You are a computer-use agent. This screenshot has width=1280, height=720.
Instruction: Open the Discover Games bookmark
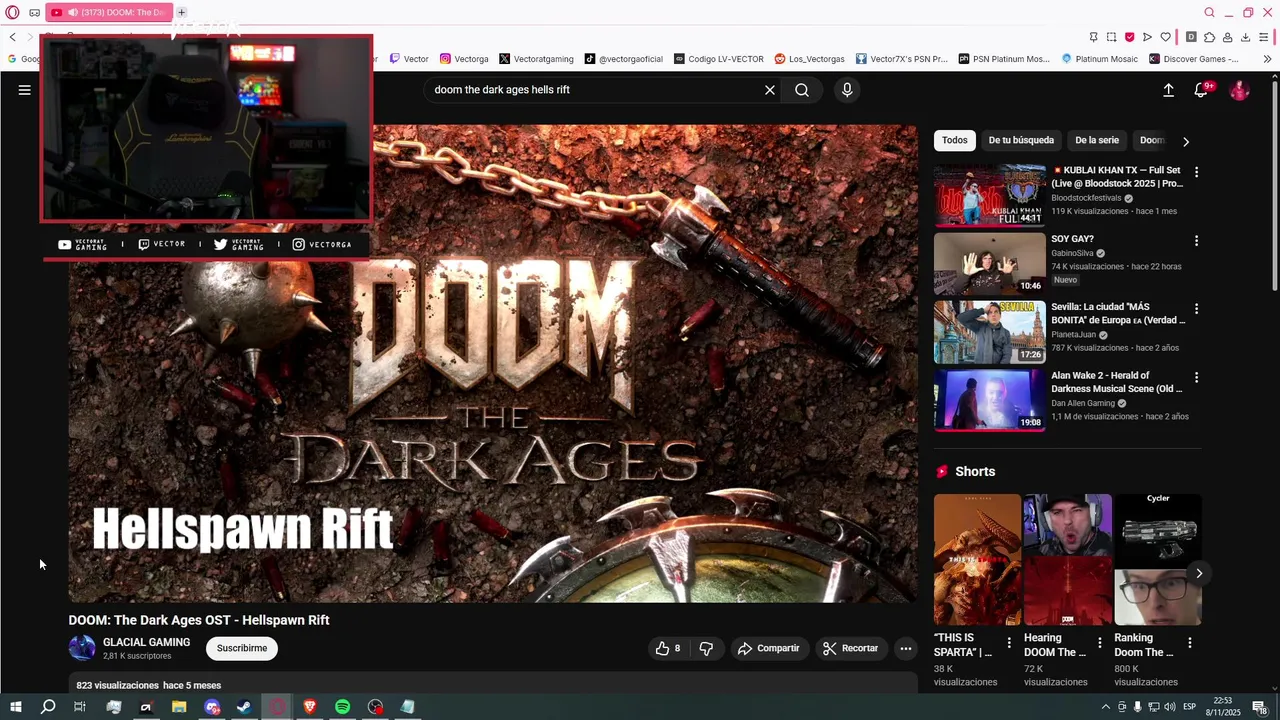1193,59
